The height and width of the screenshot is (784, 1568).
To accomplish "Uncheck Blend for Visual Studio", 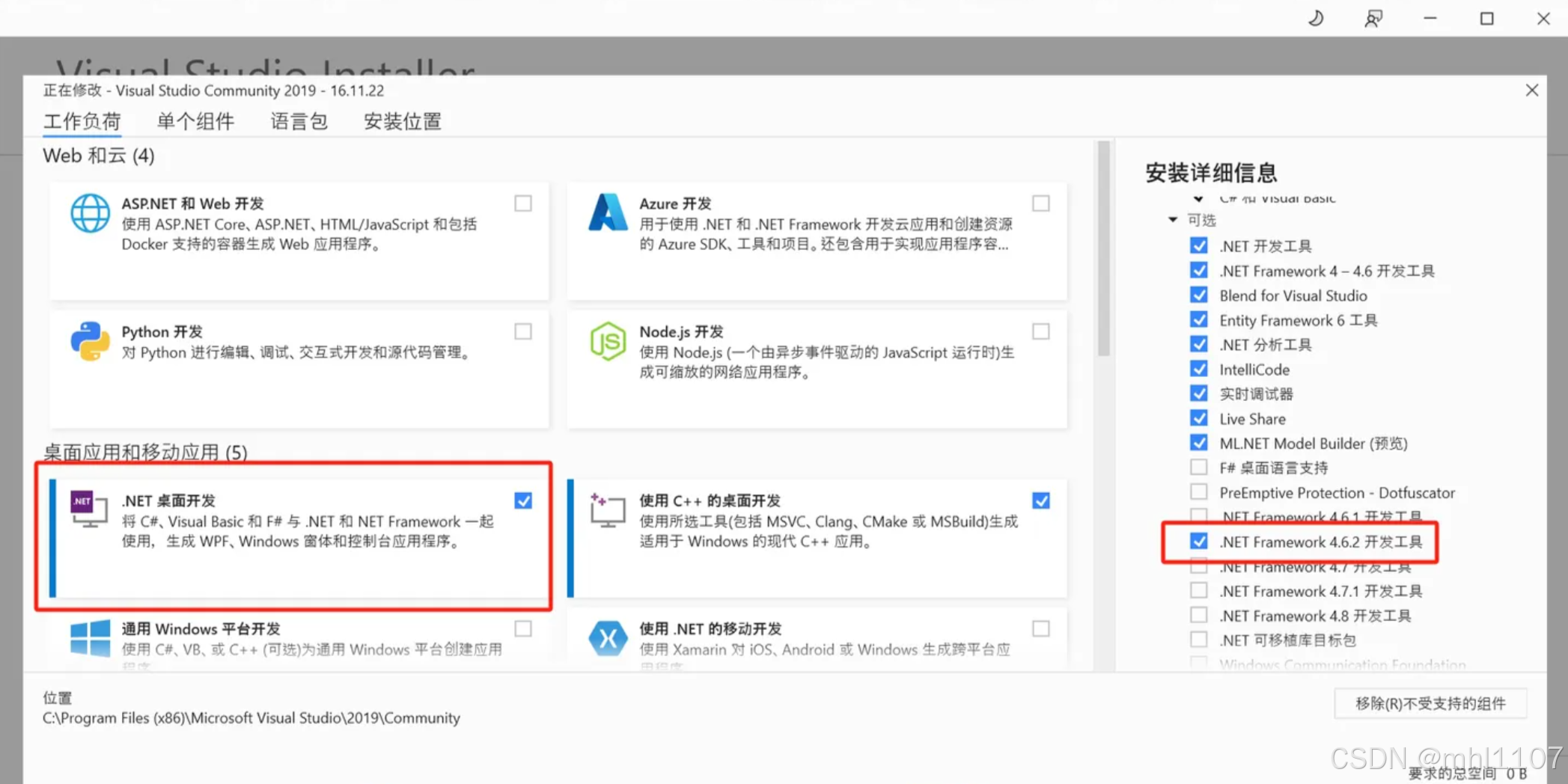I will 1199,295.
